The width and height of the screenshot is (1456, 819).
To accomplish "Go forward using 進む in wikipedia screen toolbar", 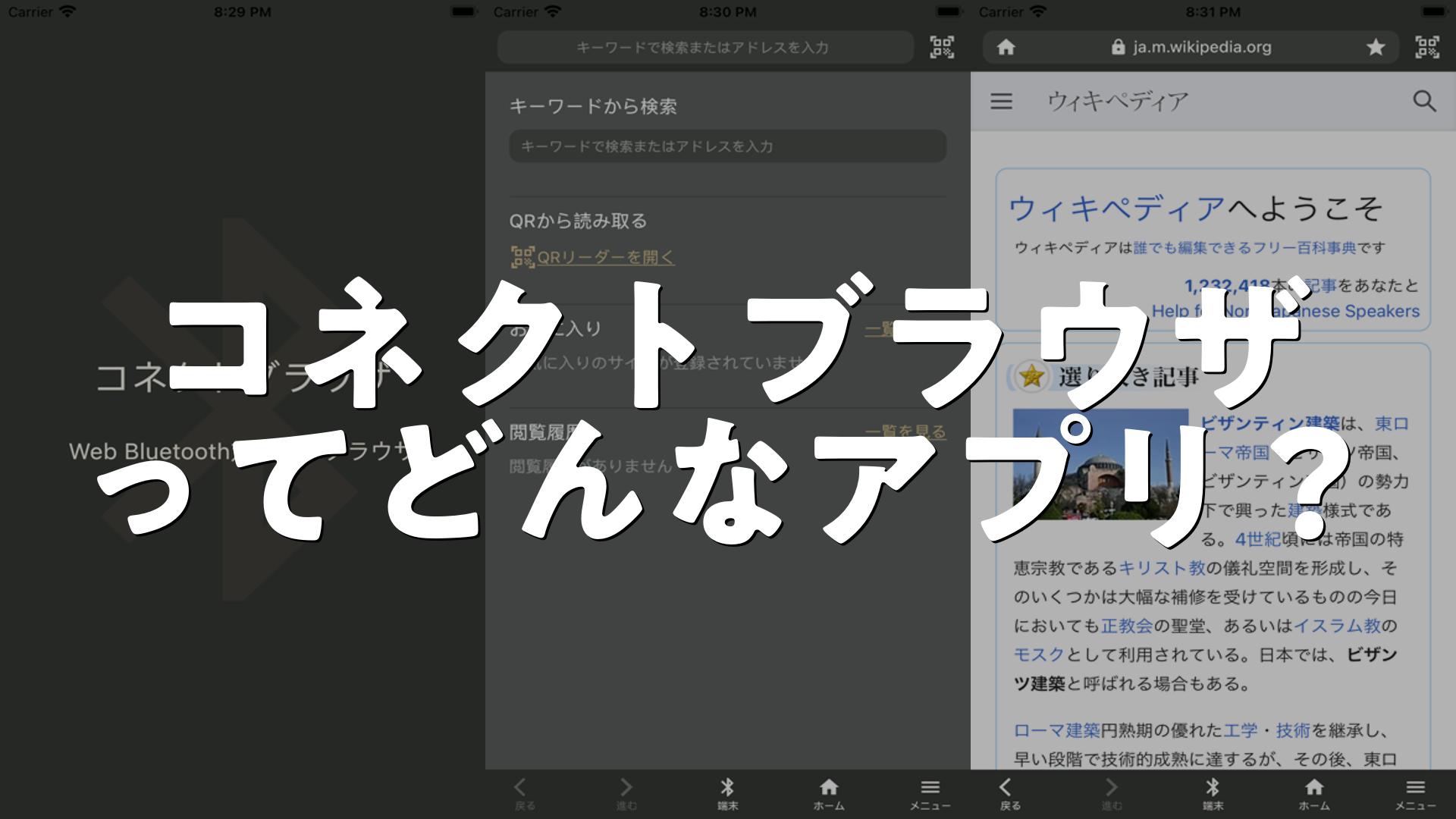I will pyautogui.click(x=1111, y=794).
